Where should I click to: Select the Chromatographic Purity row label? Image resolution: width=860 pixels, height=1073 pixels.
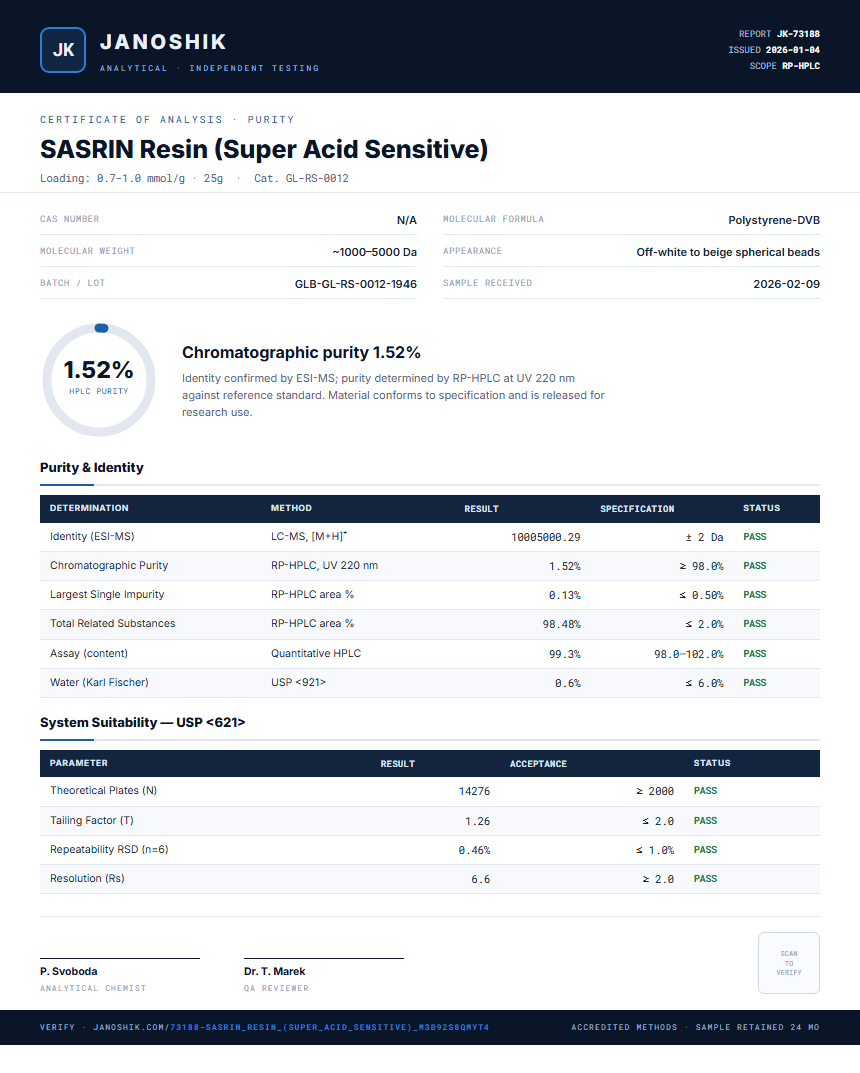coord(109,565)
